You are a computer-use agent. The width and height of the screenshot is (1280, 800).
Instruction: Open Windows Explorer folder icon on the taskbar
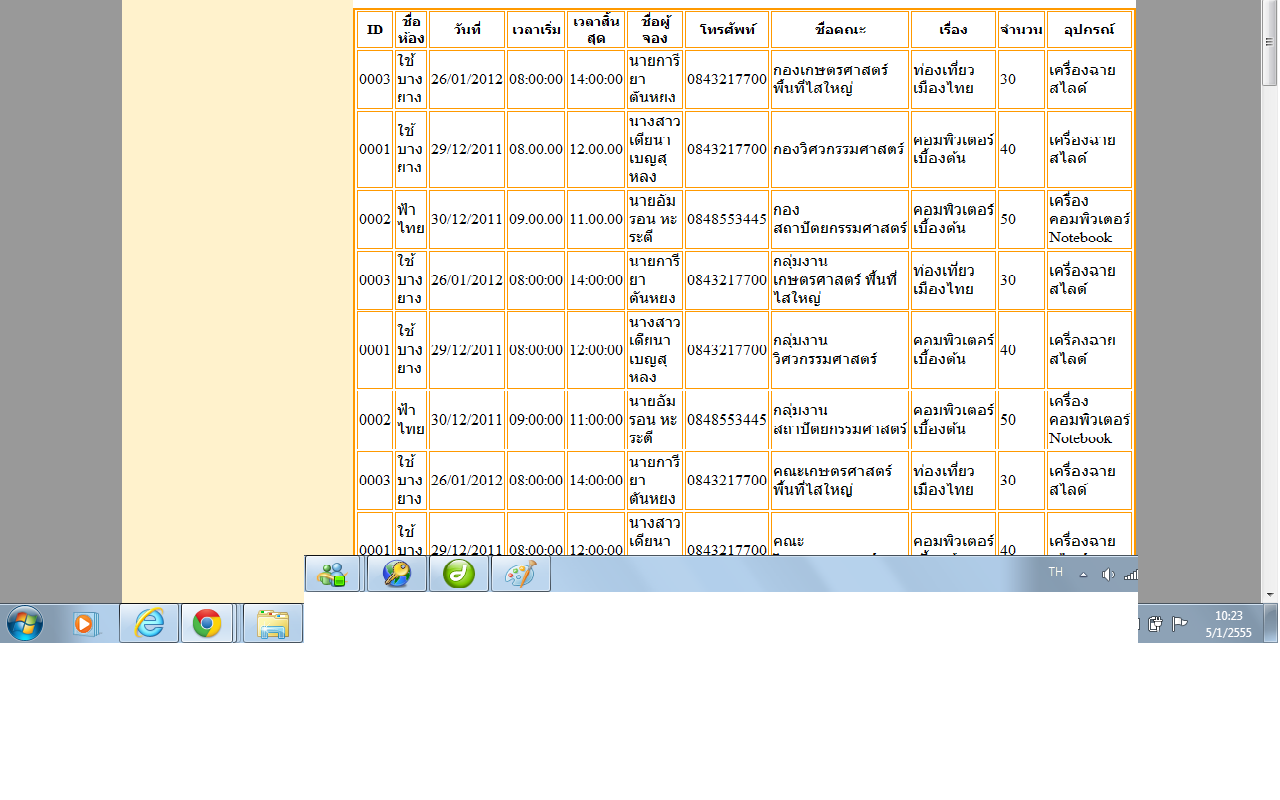point(273,623)
